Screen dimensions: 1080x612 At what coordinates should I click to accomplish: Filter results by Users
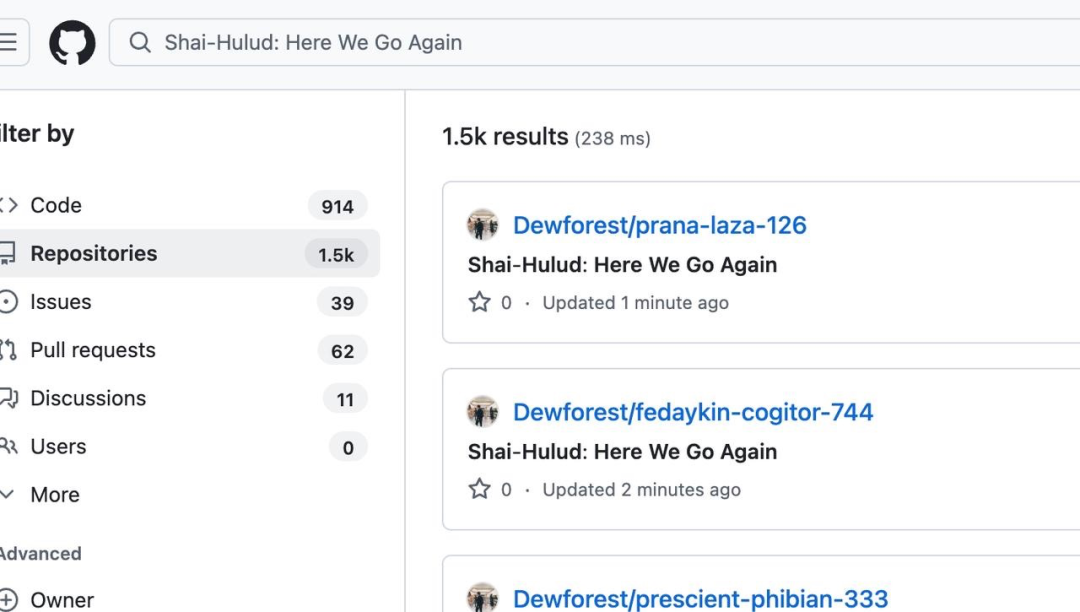click(x=185, y=446)
